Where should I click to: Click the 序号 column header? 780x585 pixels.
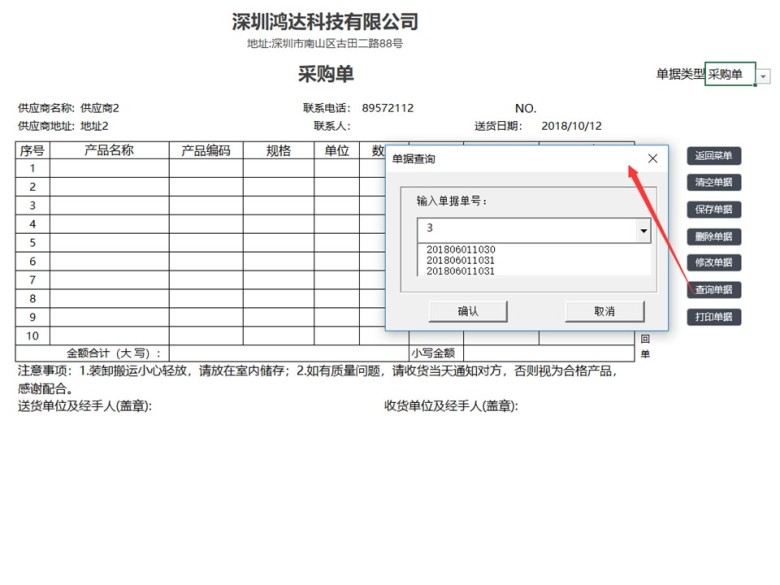click(32, 150)
